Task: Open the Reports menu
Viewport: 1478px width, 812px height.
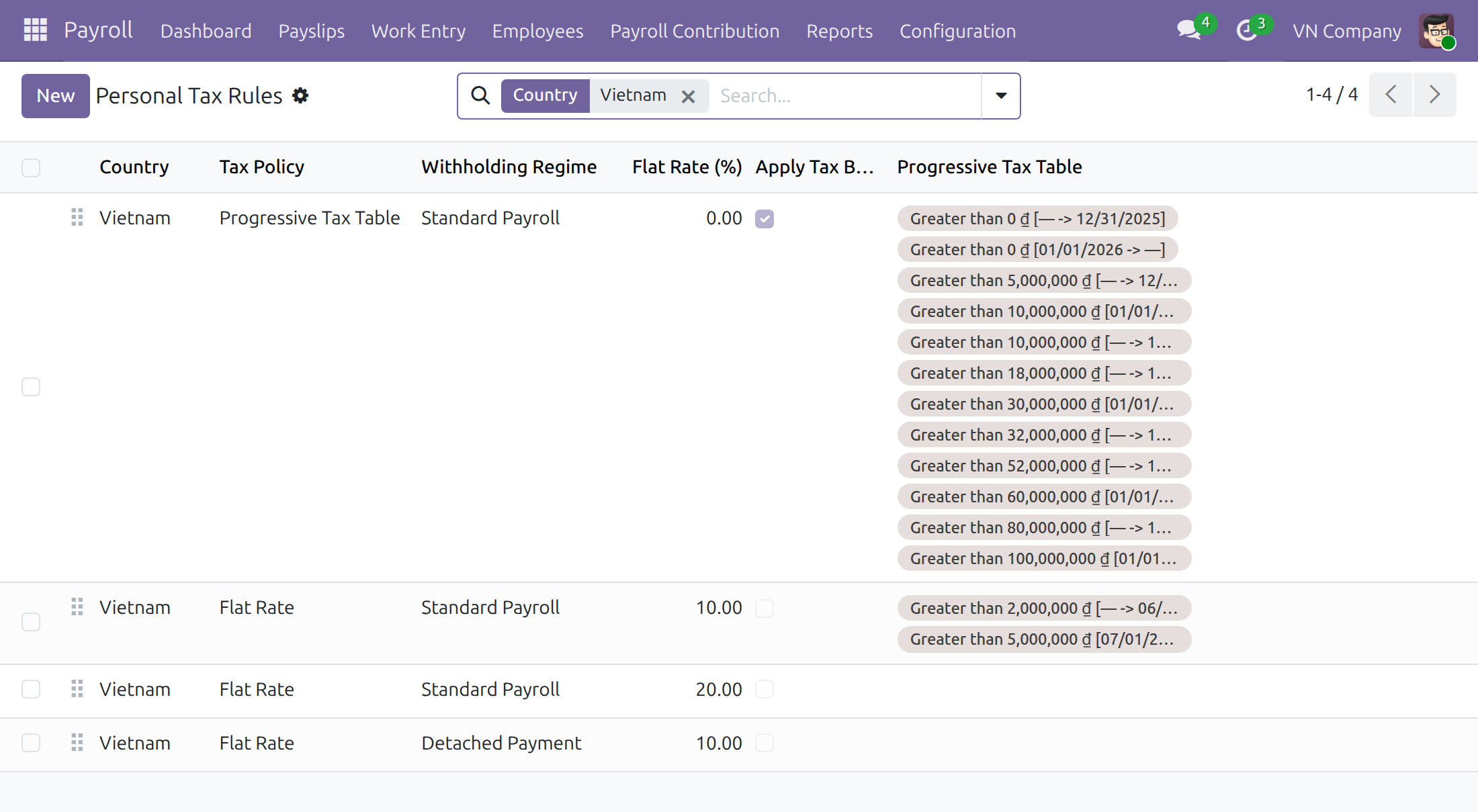Action: 839,31
